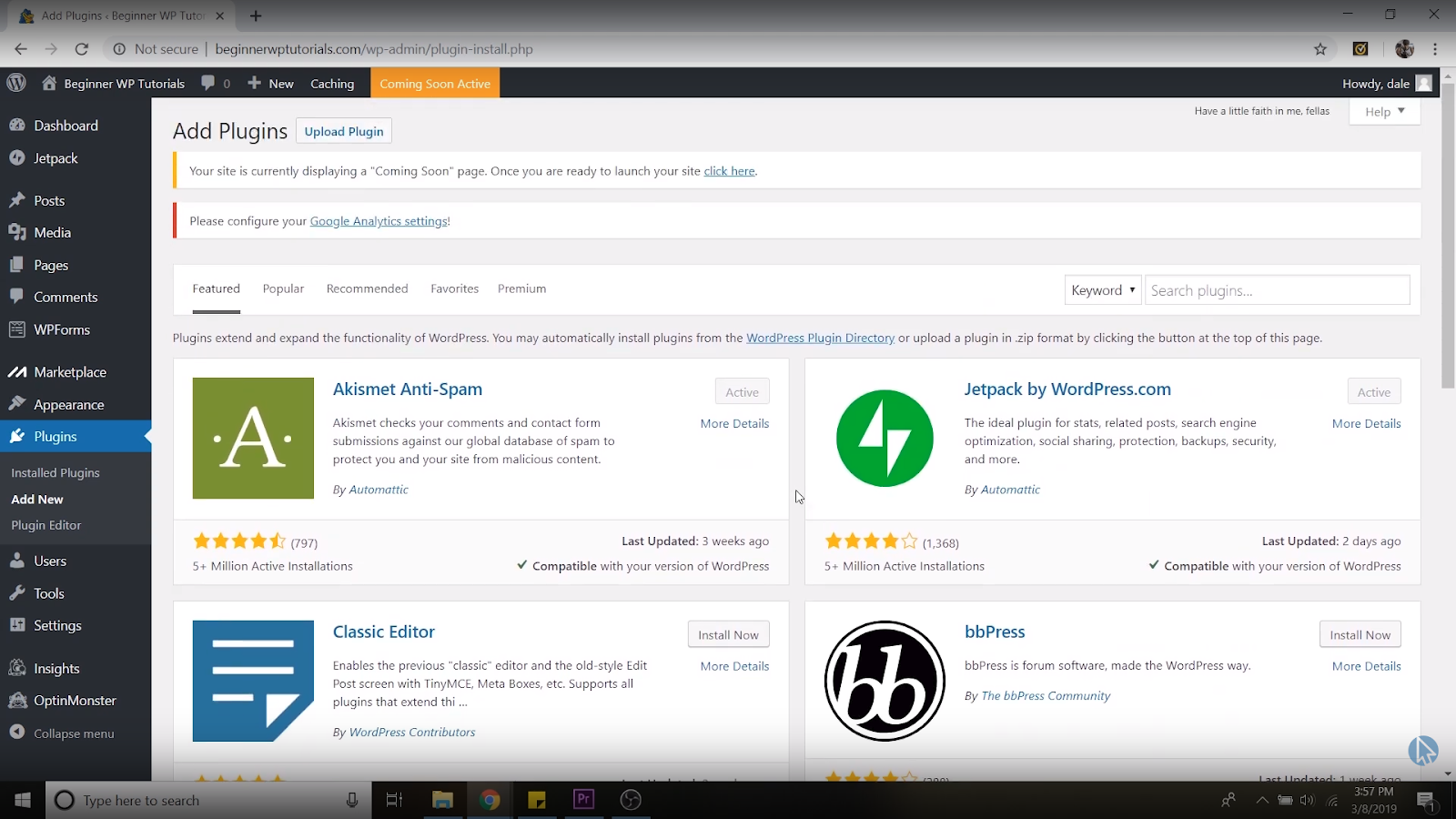Click the 'click here' launch site link

coord(729,171)
